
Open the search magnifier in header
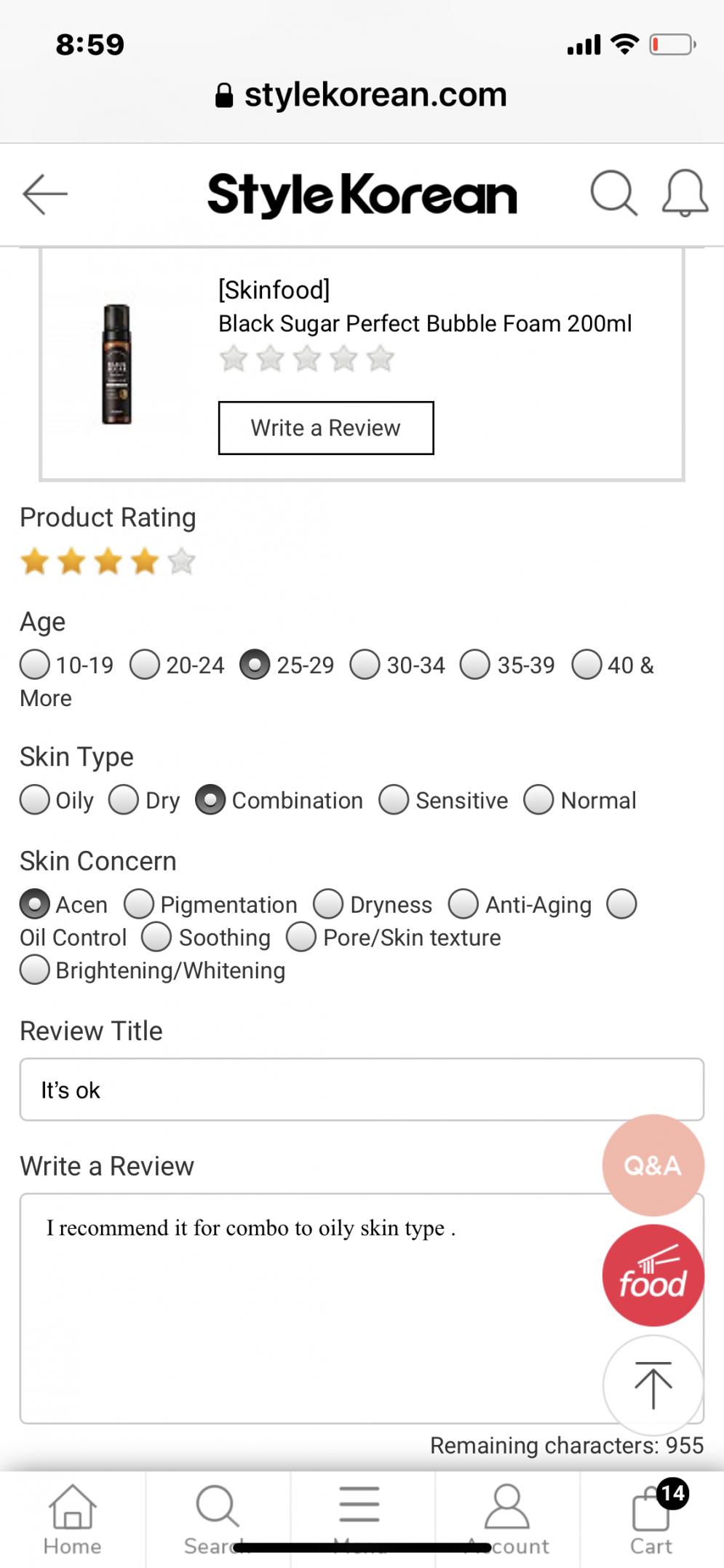tap(613, 194)
